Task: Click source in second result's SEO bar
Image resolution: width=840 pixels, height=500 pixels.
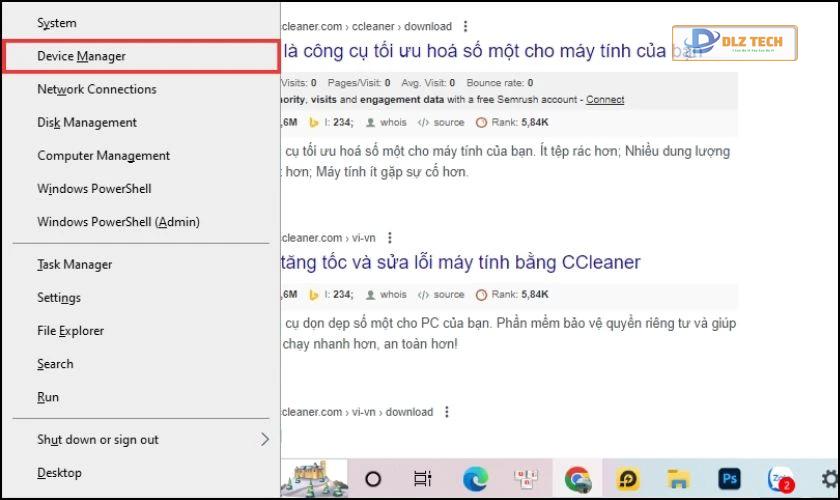Action: pos(441,295)
